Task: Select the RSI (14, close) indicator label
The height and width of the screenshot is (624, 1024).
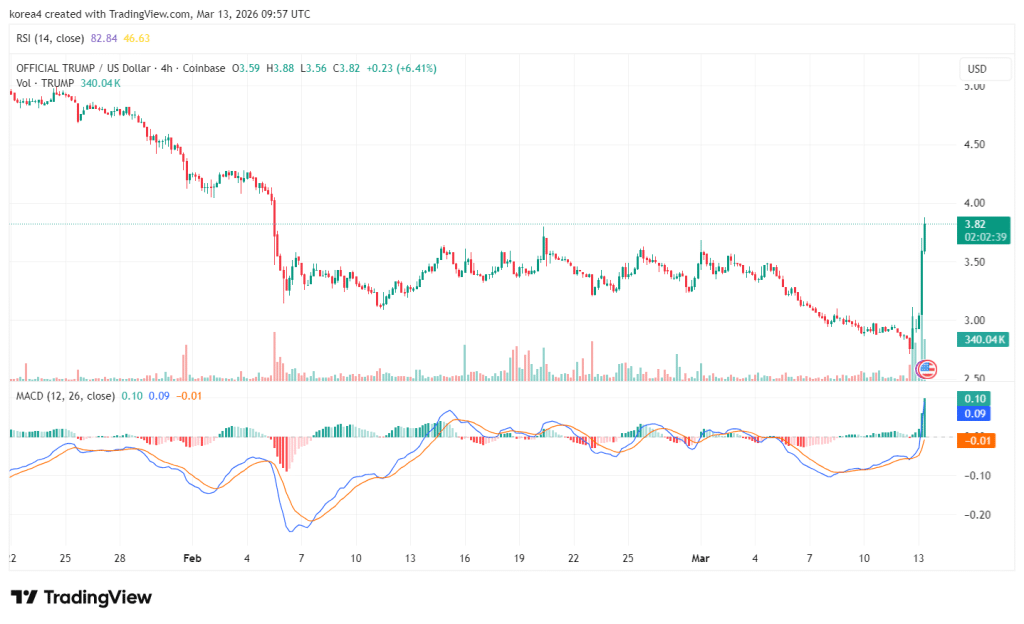Action: click(x=50, y=39)
